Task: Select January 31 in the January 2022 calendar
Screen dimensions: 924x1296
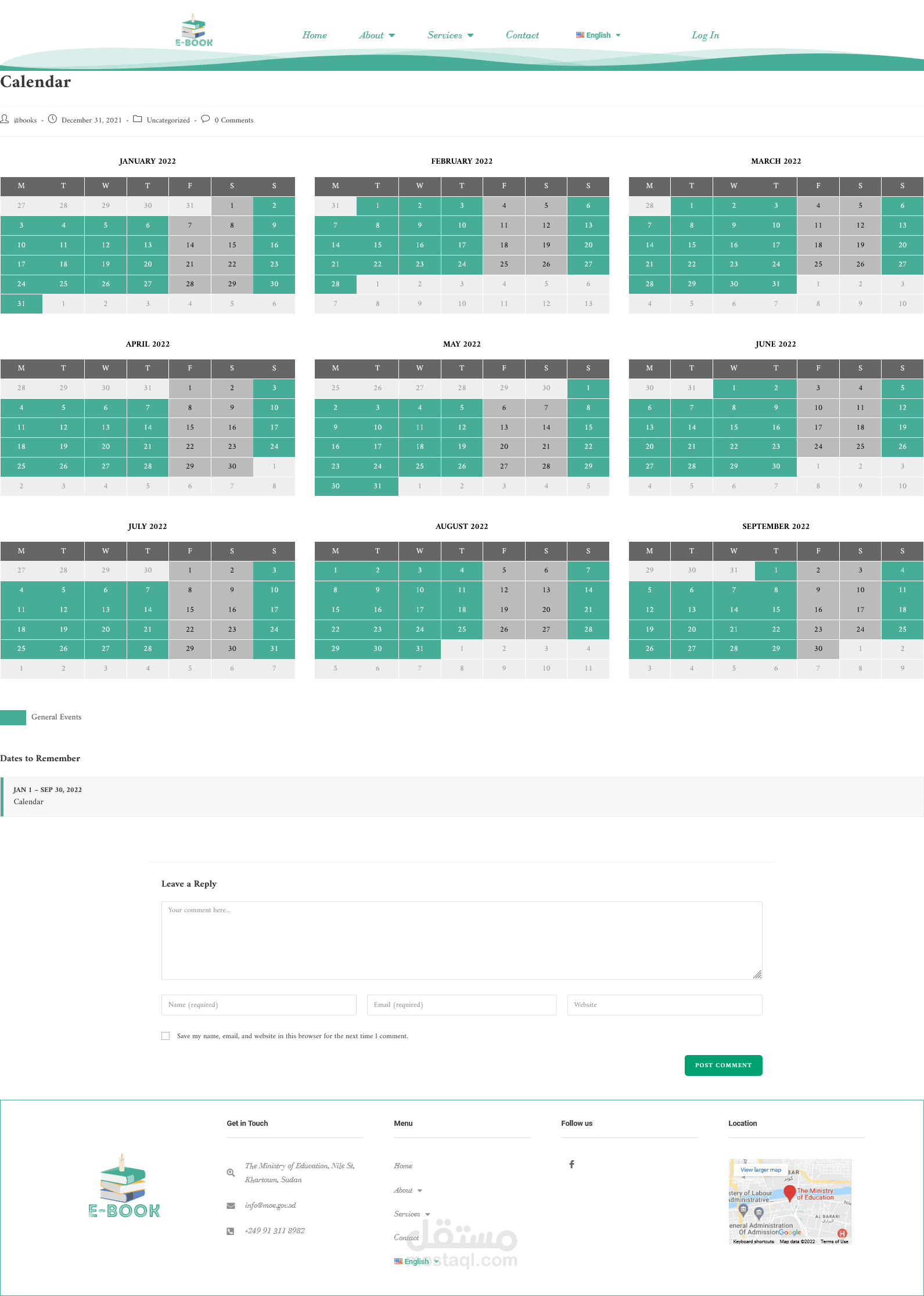Action: coord(21,304)
